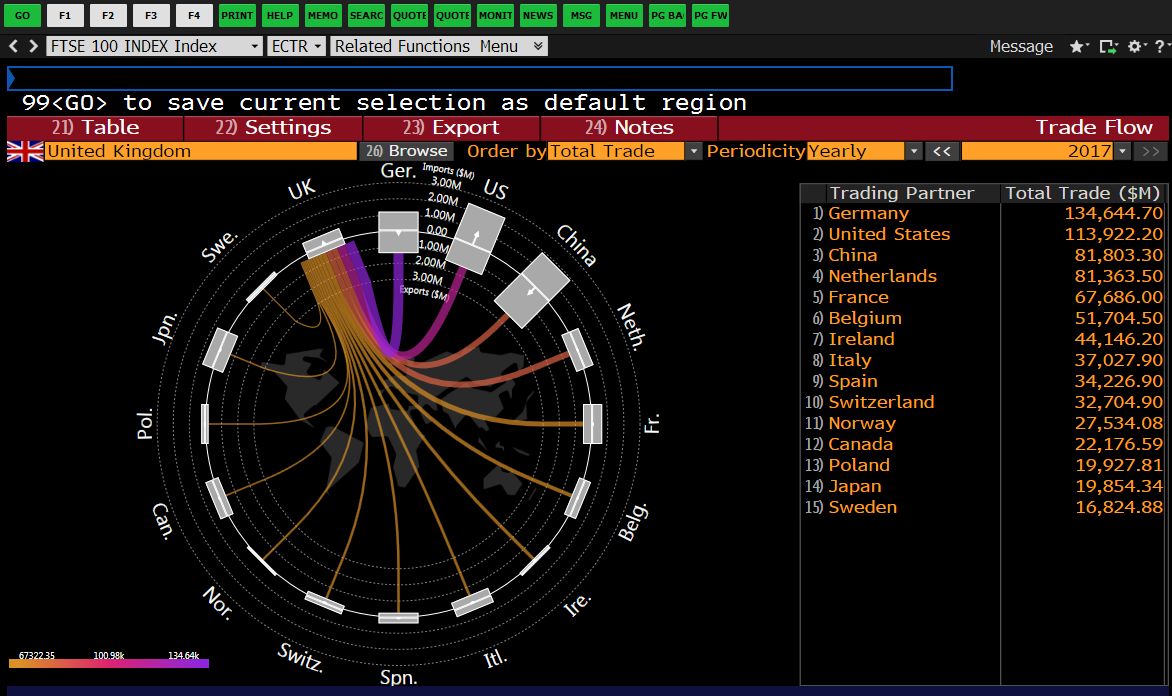Click the back navigation arrow
The width and height of the screenshot is (1172, 696).
click(x=12, y=45)
